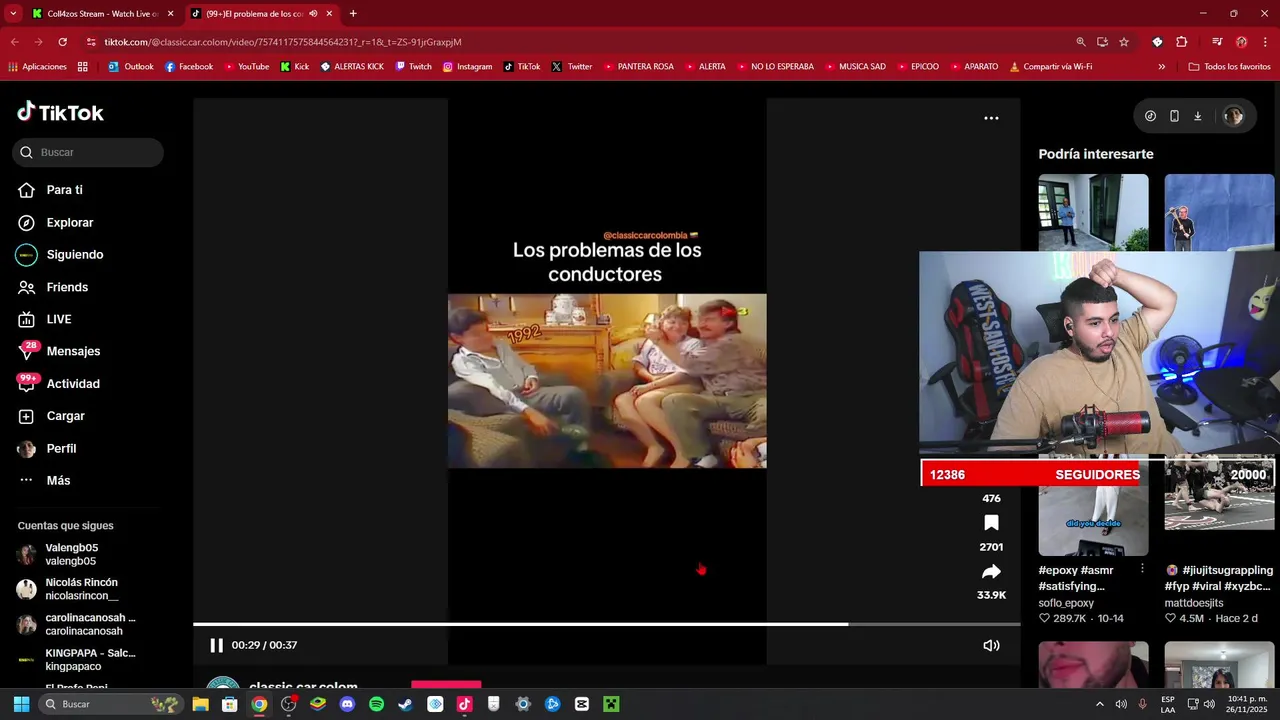Viewport: 1280px width, 720px height.
Task: Expand the hidden bookmarks chevron
Action: click(x=1161, y=67)
